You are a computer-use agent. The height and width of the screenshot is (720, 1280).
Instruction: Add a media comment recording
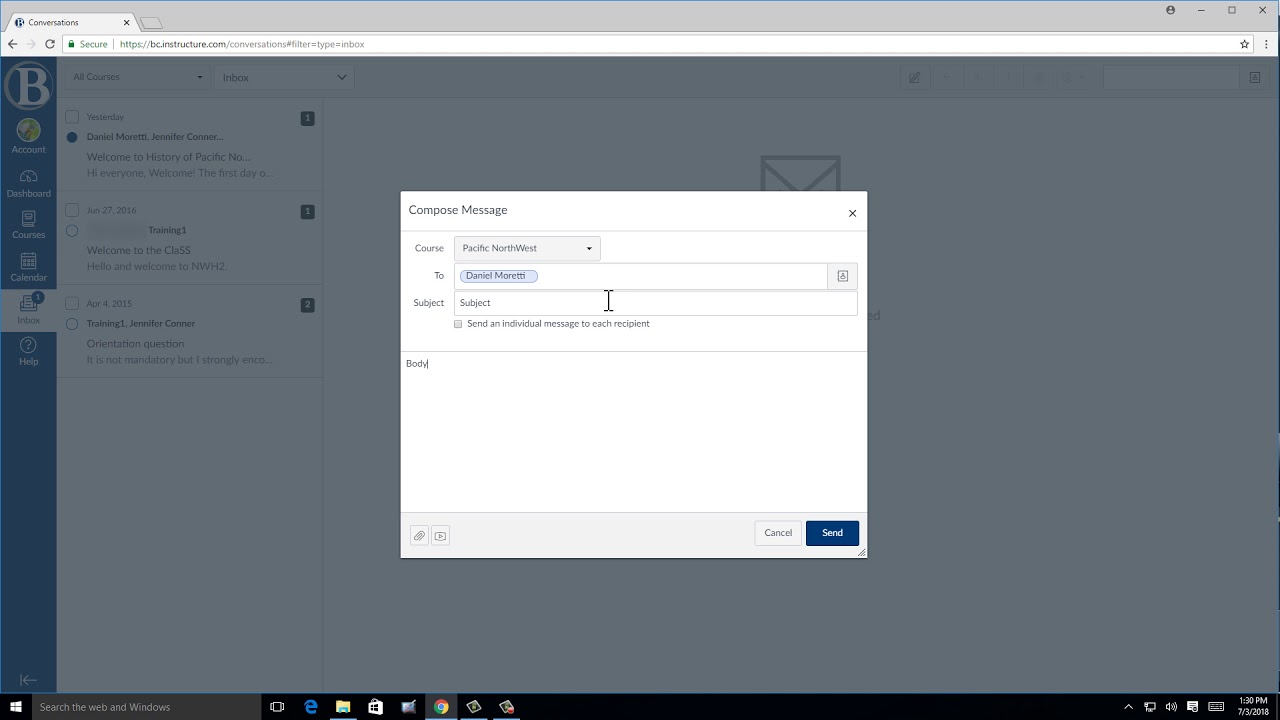tap(440, 536)
